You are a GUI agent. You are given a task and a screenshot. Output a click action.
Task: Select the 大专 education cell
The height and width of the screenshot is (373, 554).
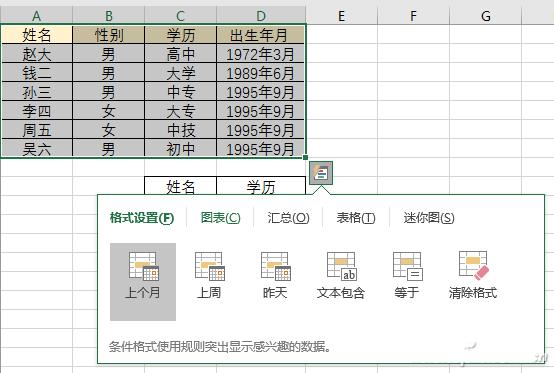(181, 111)
